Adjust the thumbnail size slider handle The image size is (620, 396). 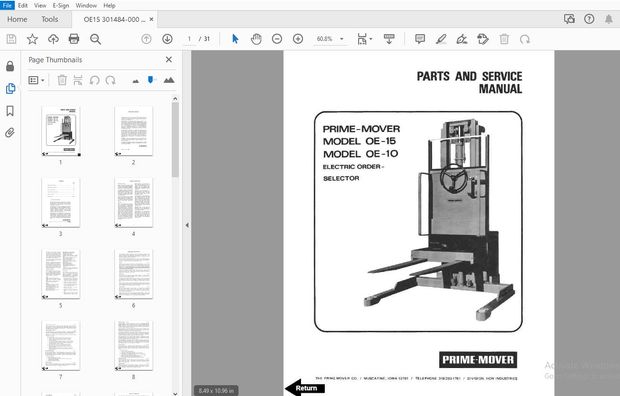(150, 80)
